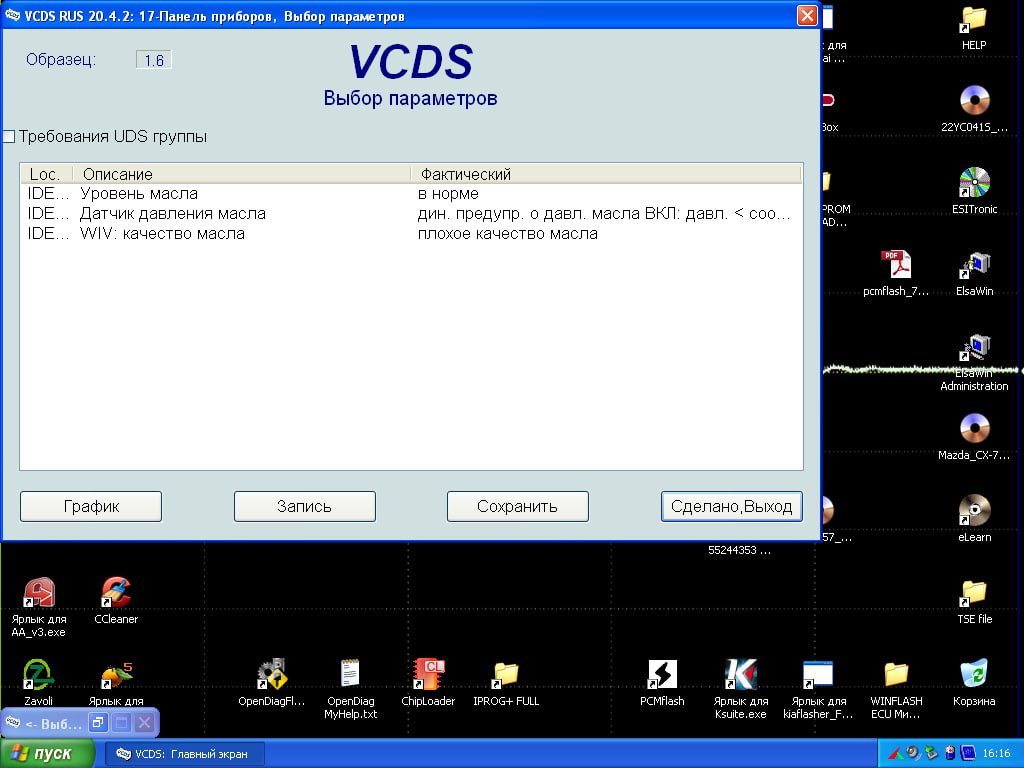Open the 22YC0415 disc image icon
Viewport: 1024px width, 768px height.
click(x=974, y=108)
